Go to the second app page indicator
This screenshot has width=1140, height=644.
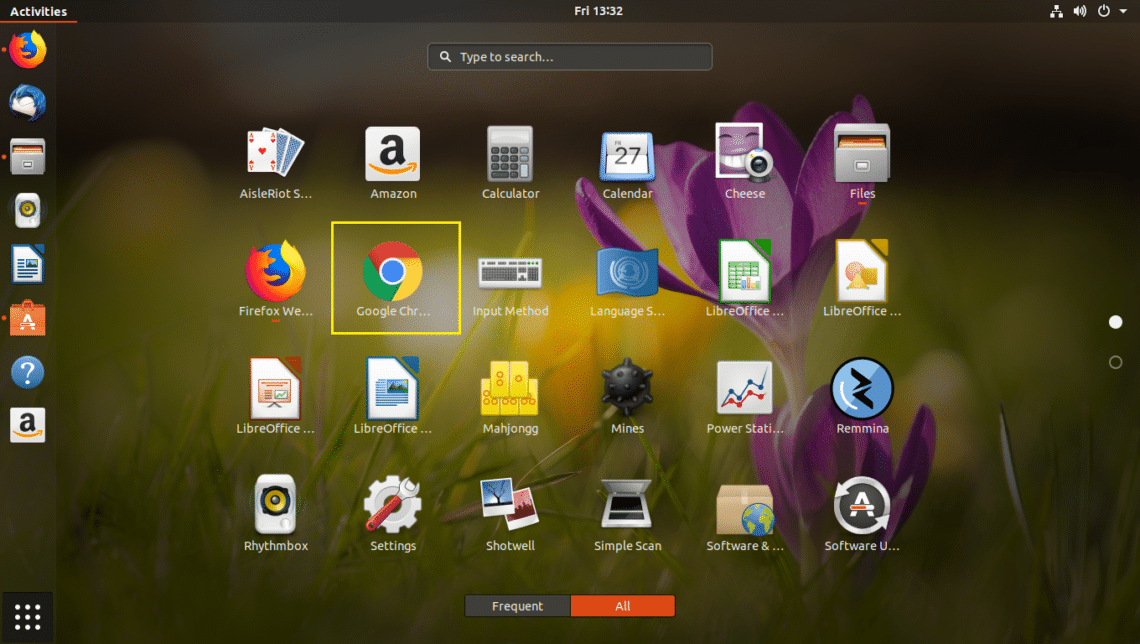click(1115, 362)
